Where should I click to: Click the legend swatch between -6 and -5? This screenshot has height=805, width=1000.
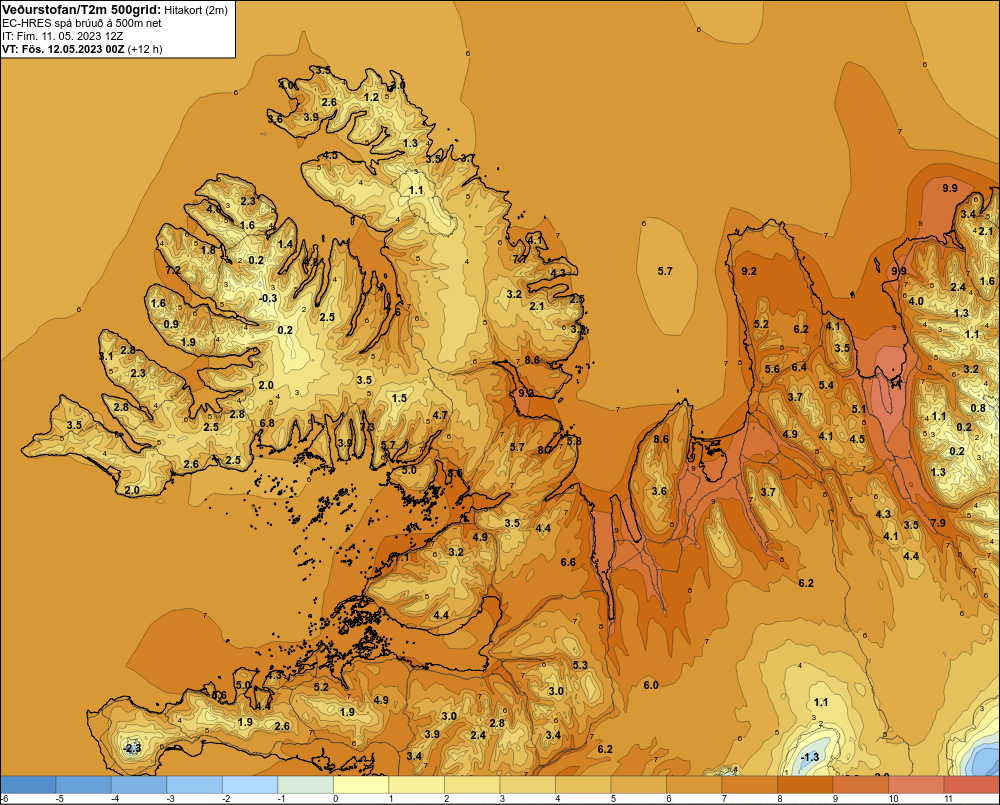click(x=28, y=785)
